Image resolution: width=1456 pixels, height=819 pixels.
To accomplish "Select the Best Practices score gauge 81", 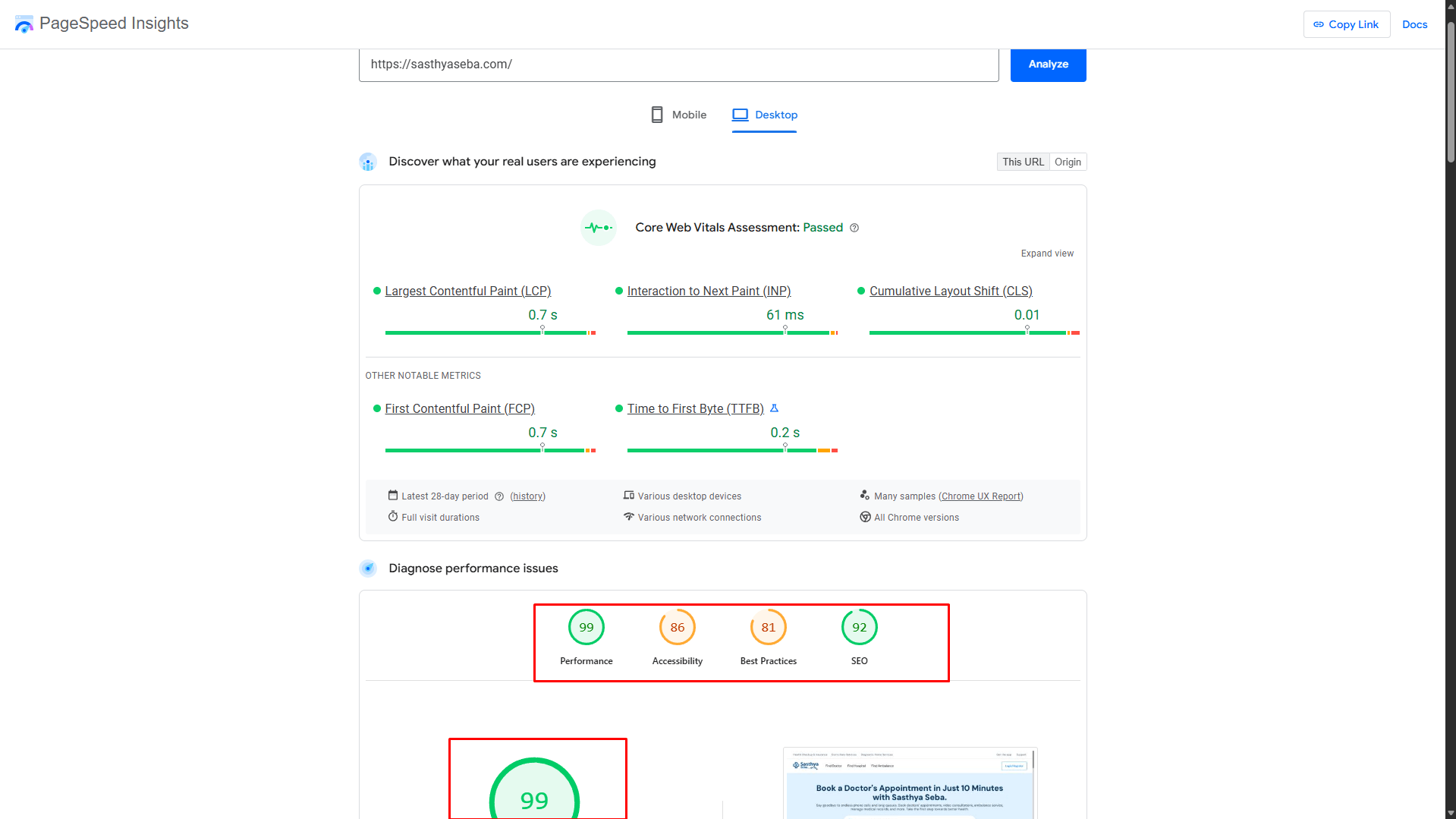I will [769, 628].
